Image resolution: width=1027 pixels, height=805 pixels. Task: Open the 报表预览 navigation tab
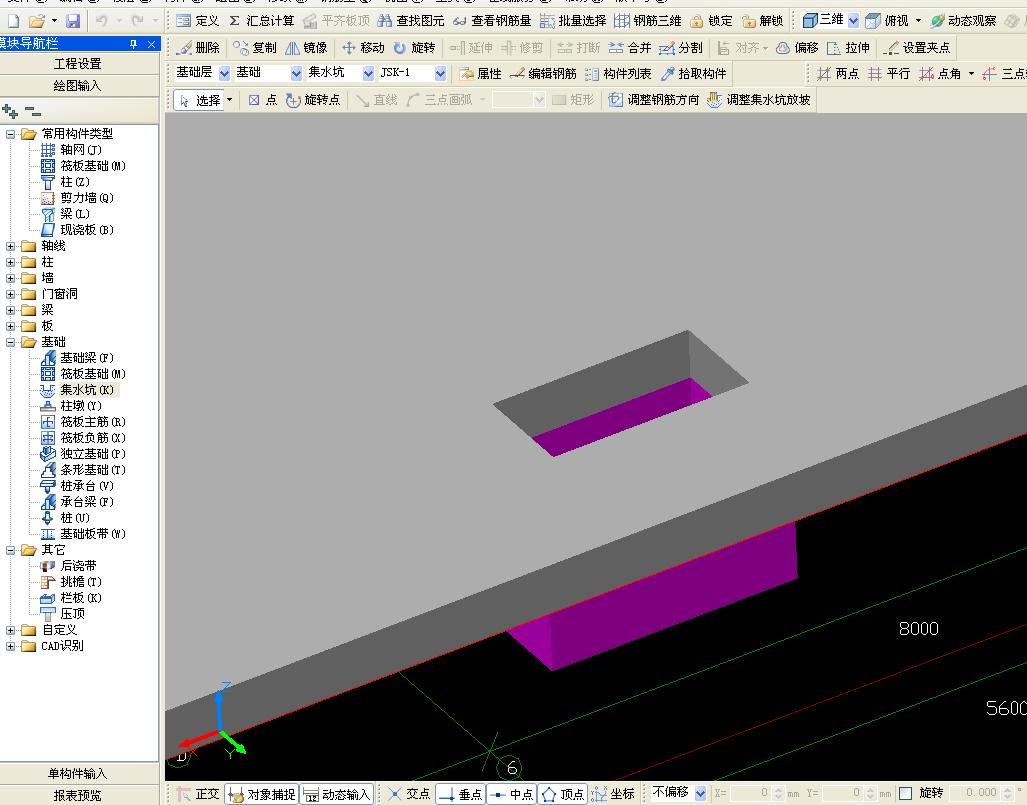coord(79,795)
